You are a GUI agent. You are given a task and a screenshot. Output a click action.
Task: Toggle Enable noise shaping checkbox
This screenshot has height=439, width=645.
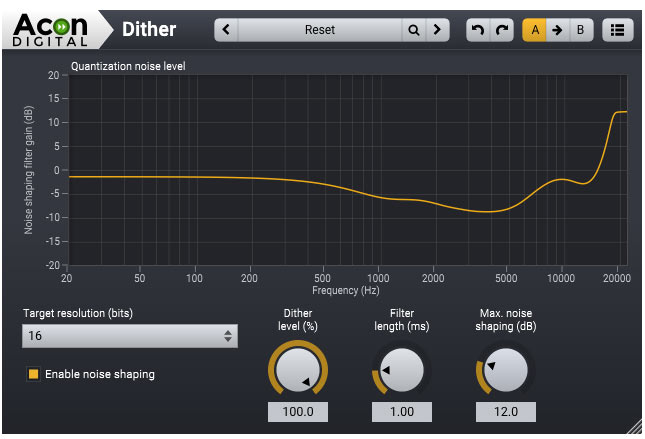(33, 374)
